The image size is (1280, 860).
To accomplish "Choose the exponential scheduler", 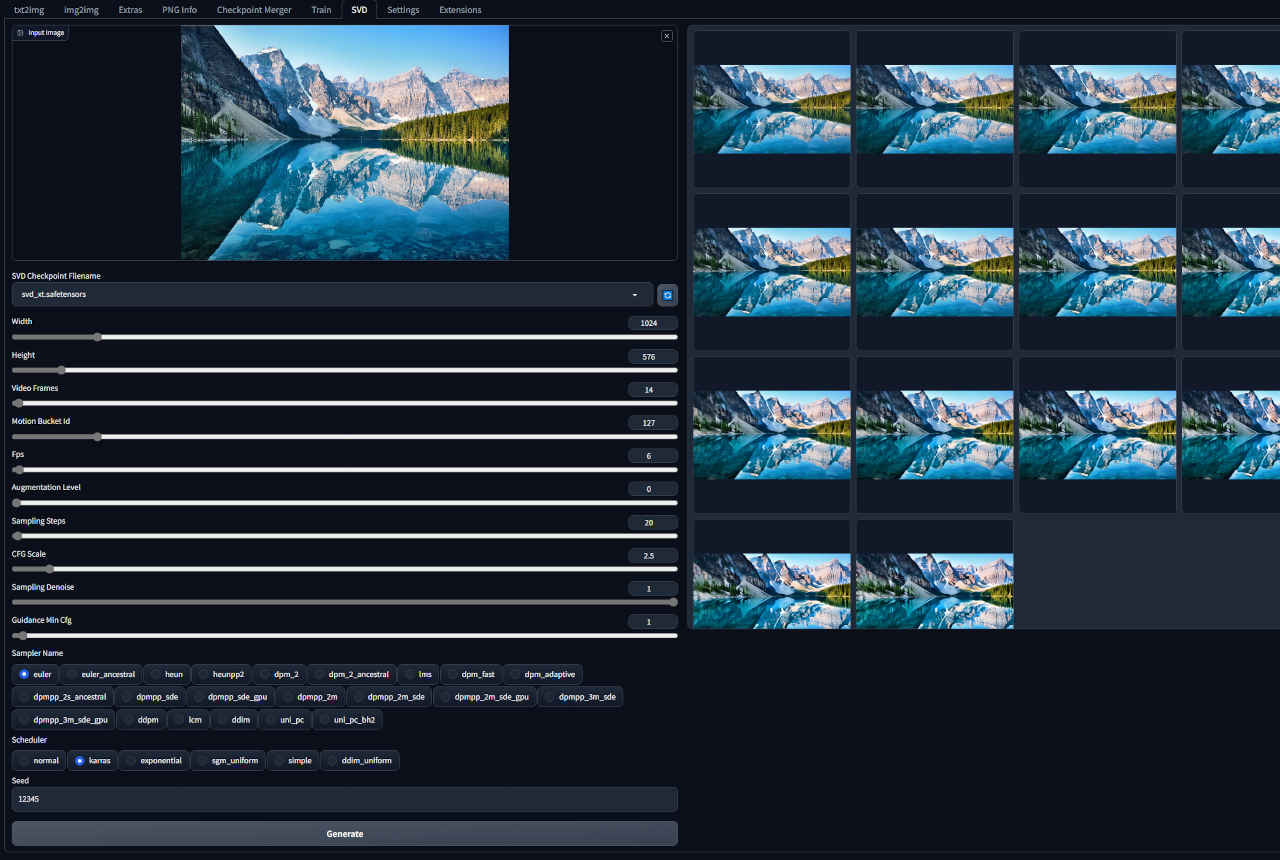I will point(154,760).
